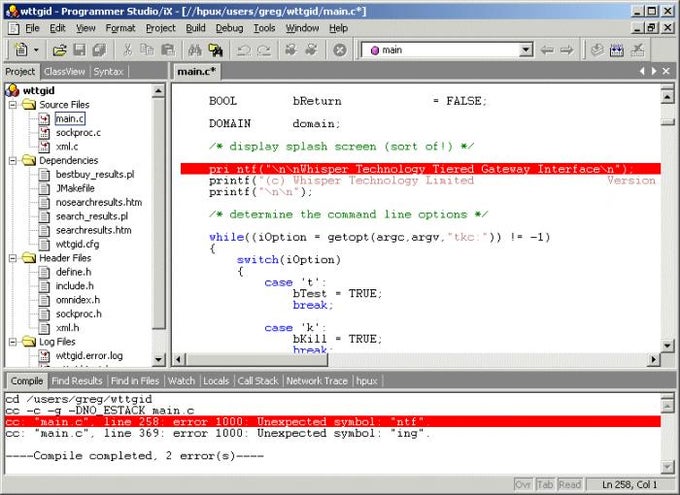This screenshot has width=680, height=495.
Task: Click editor vertical scroll down arrow
Action: tap(667, 346)
